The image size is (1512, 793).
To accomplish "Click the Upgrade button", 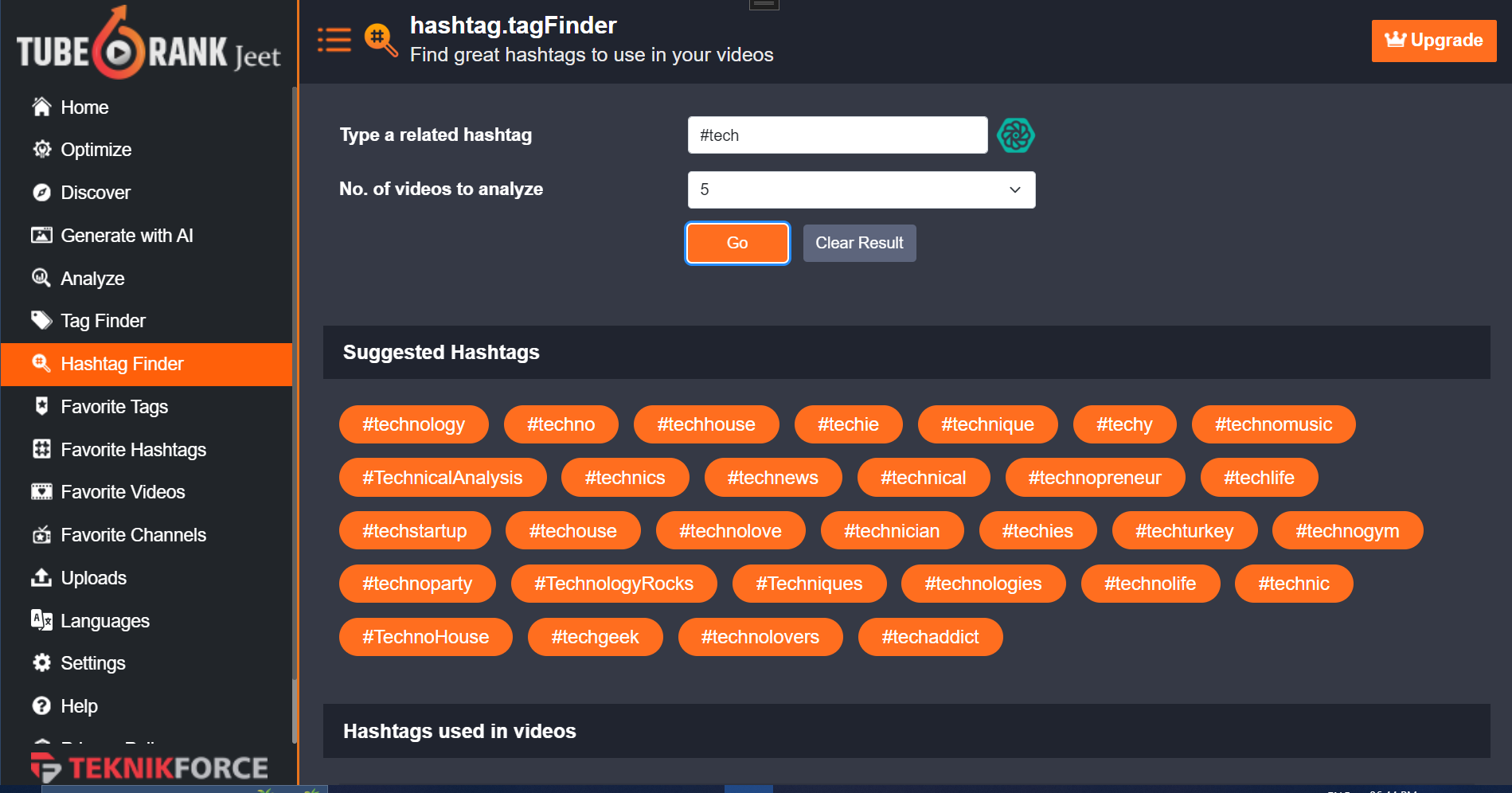I will click(x=1434, y=41).
